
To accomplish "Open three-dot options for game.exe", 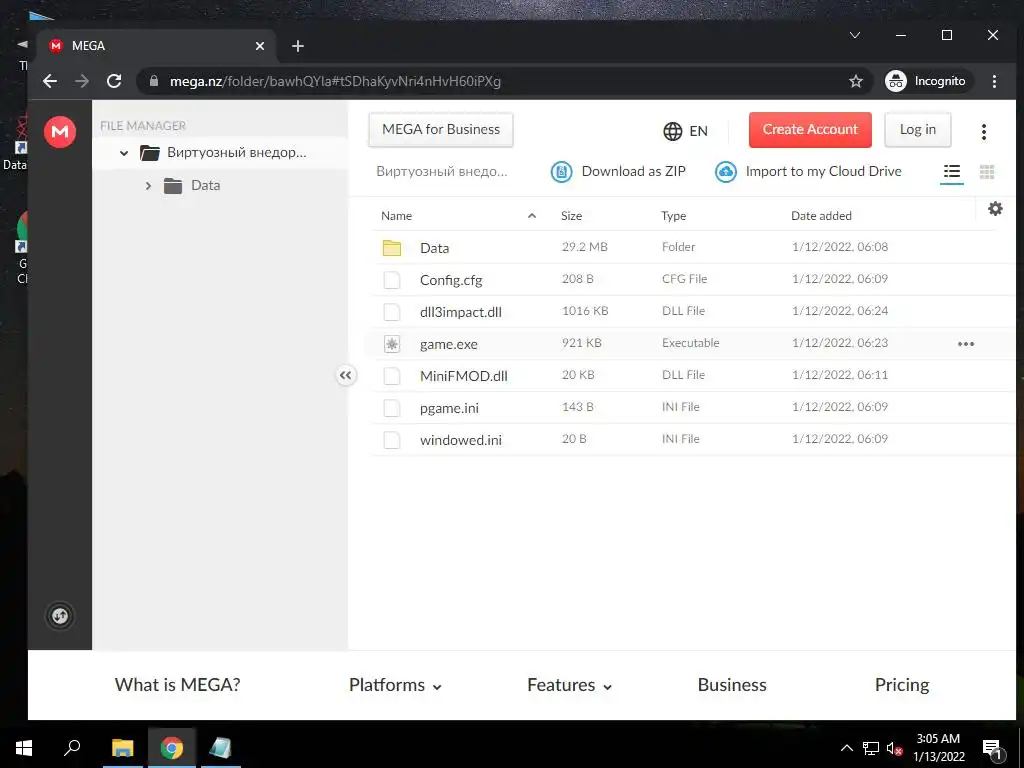I will 966,344.
